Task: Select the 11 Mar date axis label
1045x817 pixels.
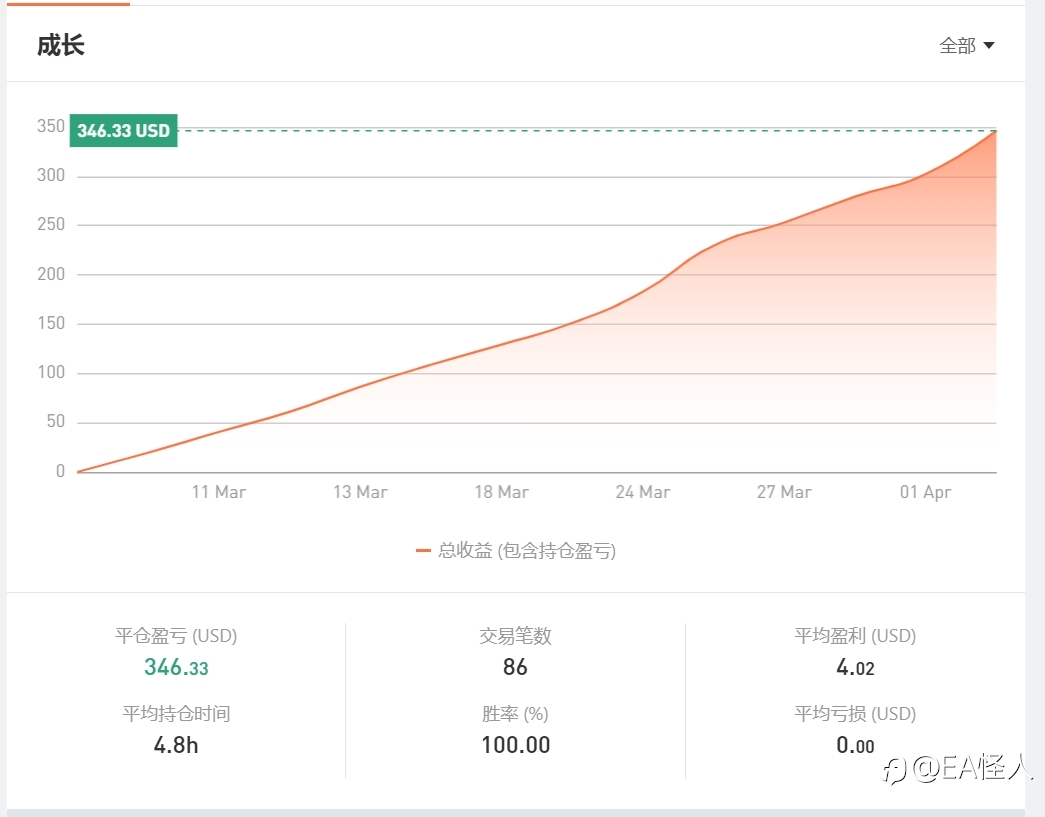Action: point(219,492)
